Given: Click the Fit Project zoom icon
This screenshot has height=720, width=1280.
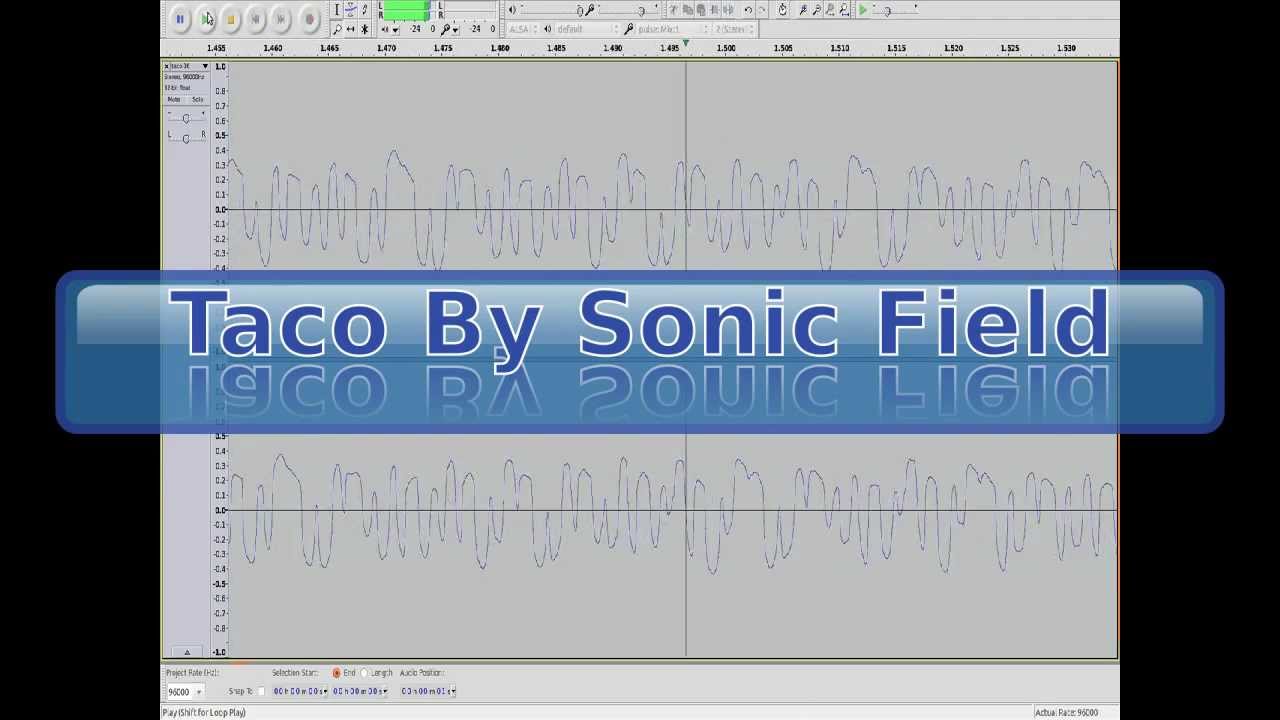Looking at the screenshot, I should click(x=845, y=10).
